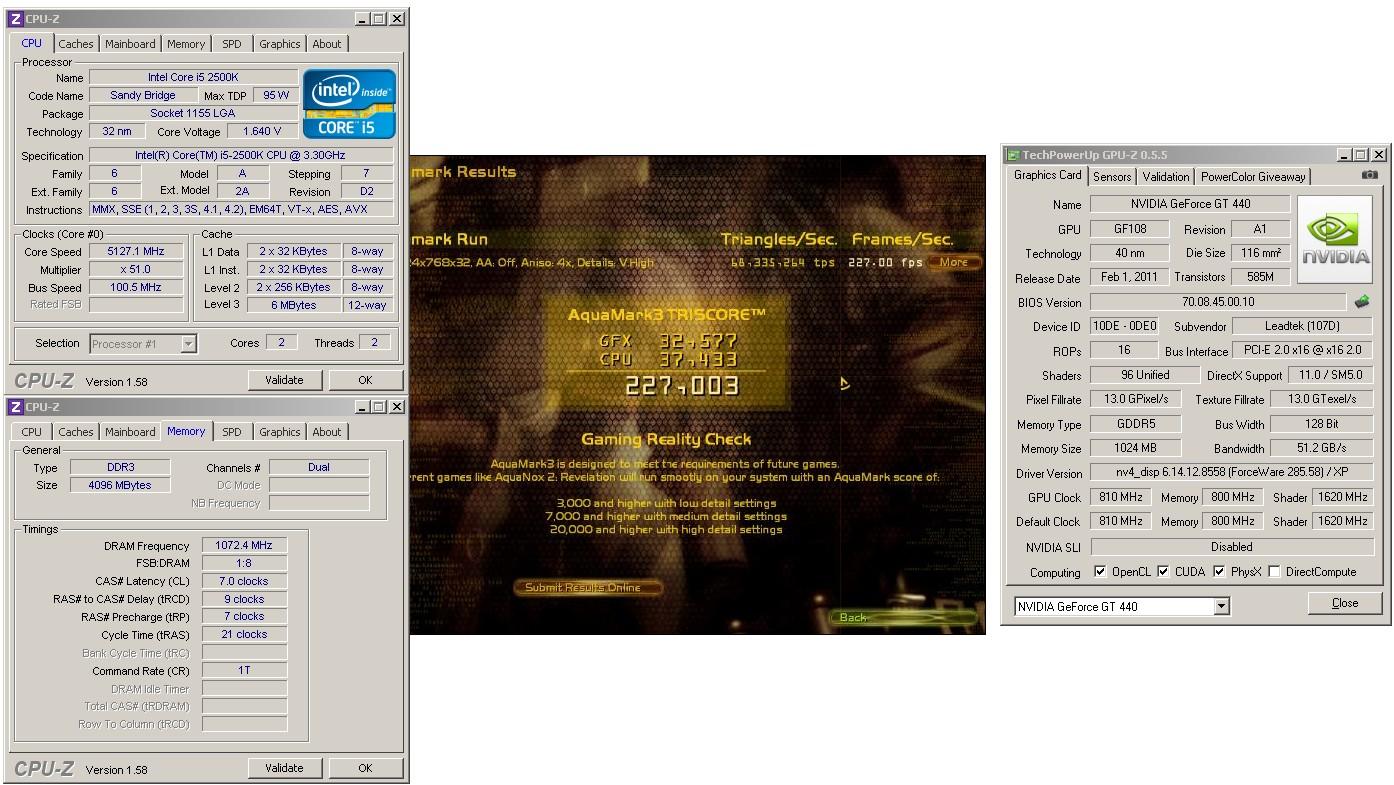This screenshot has height=785, width=1394.
Task: Open Graphics tab in top CPU-Z window
Action: (279, 44)
